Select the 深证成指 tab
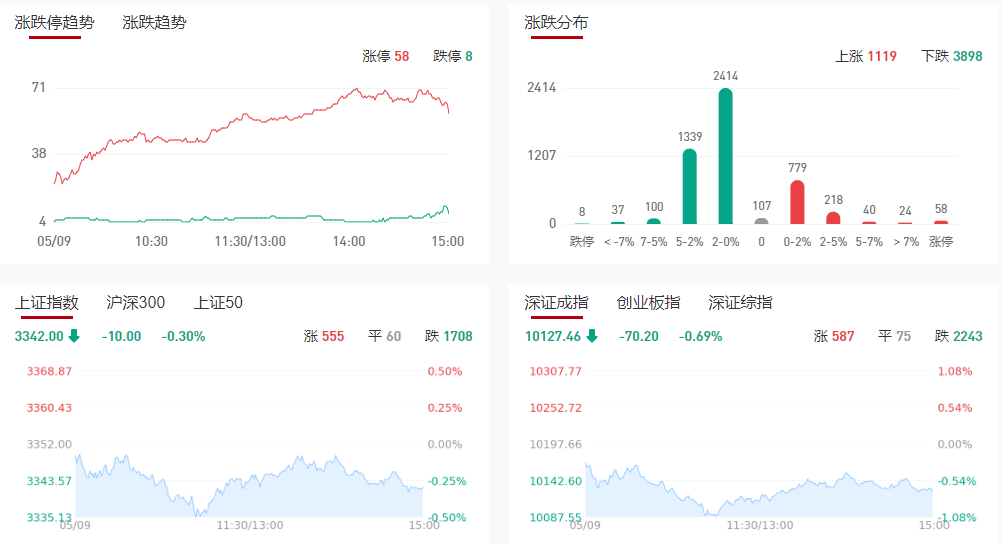 point(556,302)
